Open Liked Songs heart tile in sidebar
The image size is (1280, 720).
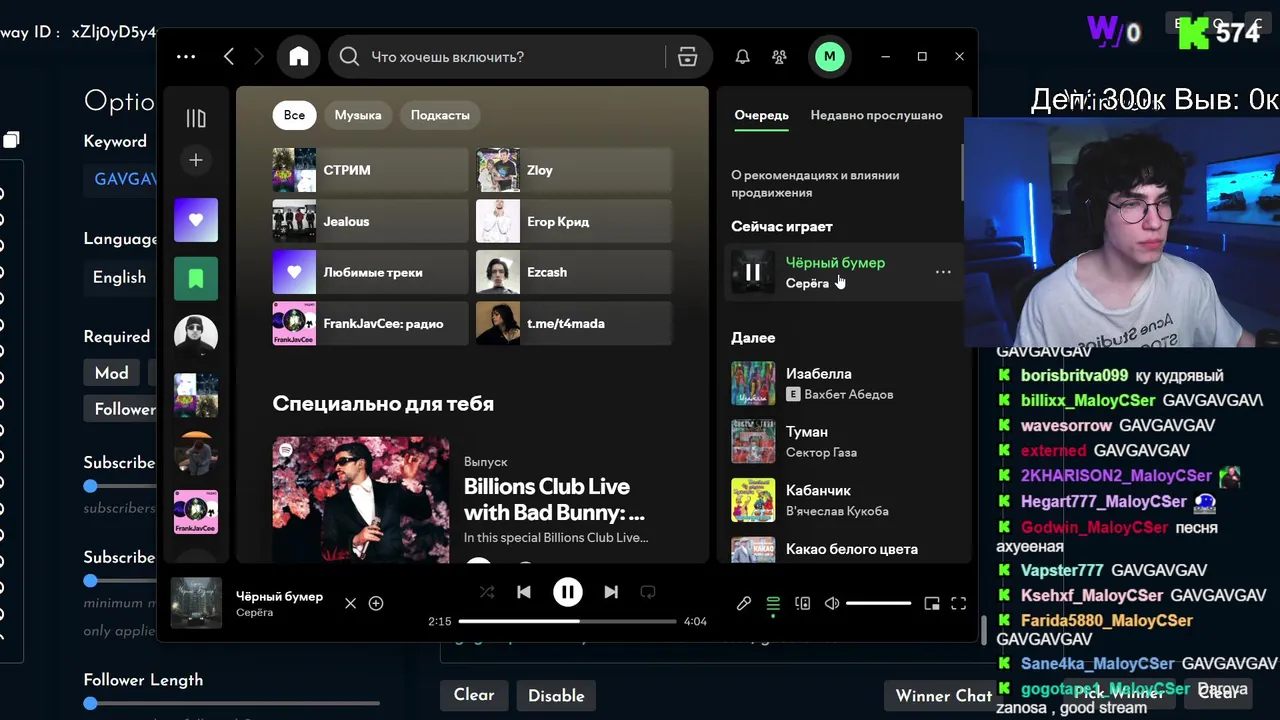[x=196, y=220]
